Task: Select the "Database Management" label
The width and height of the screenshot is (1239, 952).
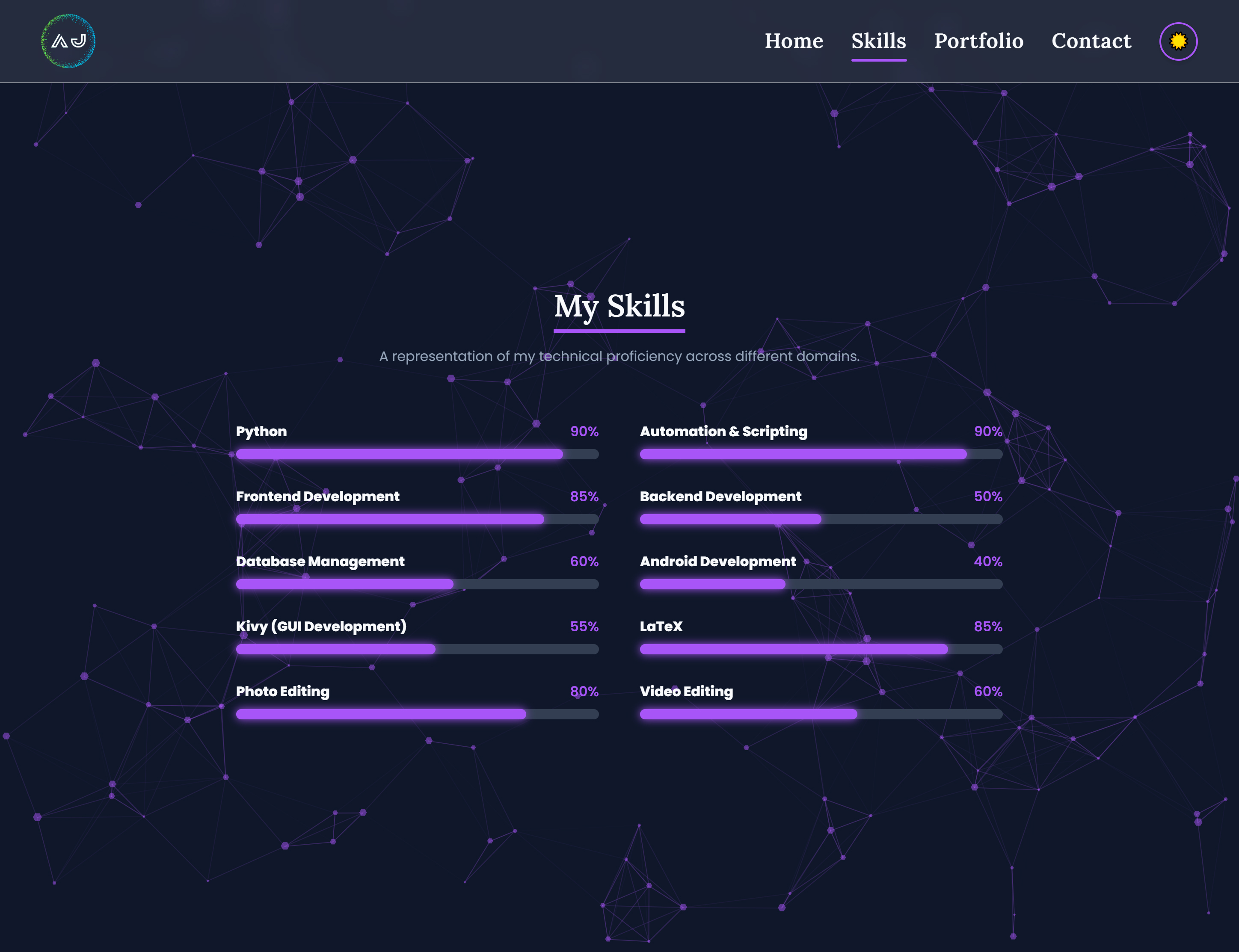Action: [x=320, y=562]
